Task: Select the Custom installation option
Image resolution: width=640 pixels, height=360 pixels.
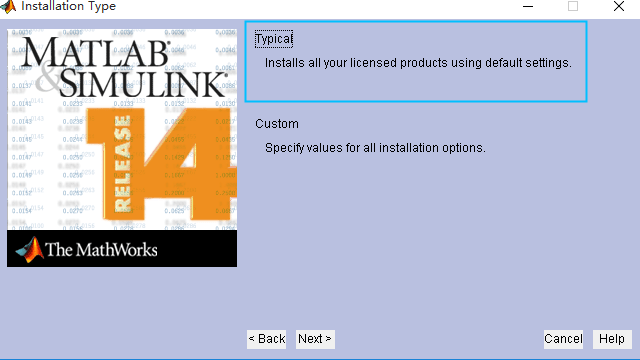Action: click(277, 124)
